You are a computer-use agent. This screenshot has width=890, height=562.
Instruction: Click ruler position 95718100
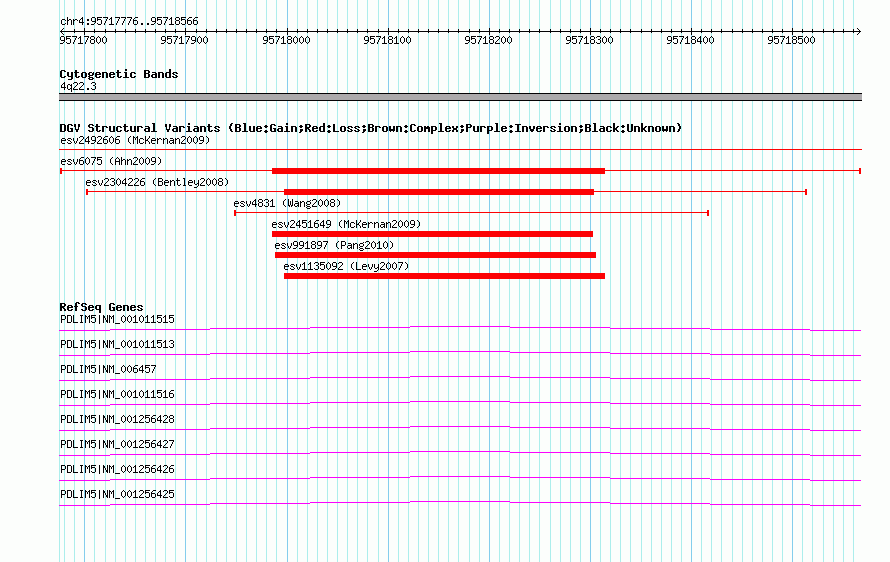(387, 40)
